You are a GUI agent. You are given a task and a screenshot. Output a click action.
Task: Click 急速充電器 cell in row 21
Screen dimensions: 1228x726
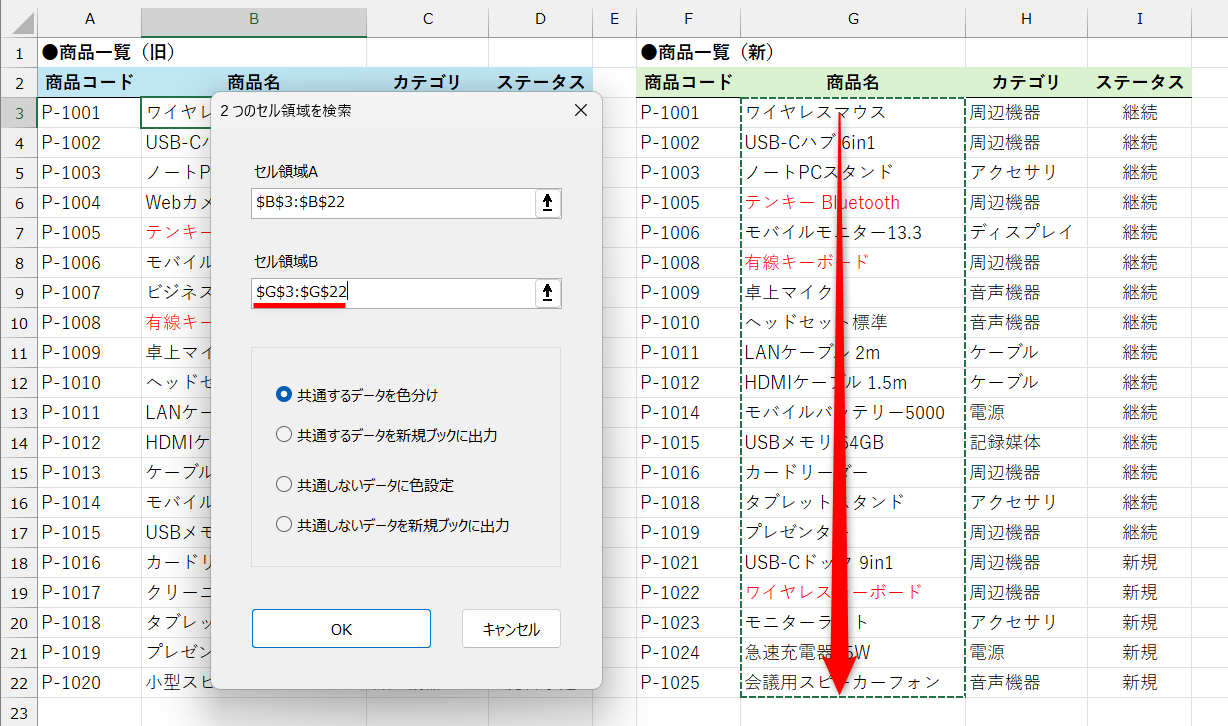click(853, 652)
